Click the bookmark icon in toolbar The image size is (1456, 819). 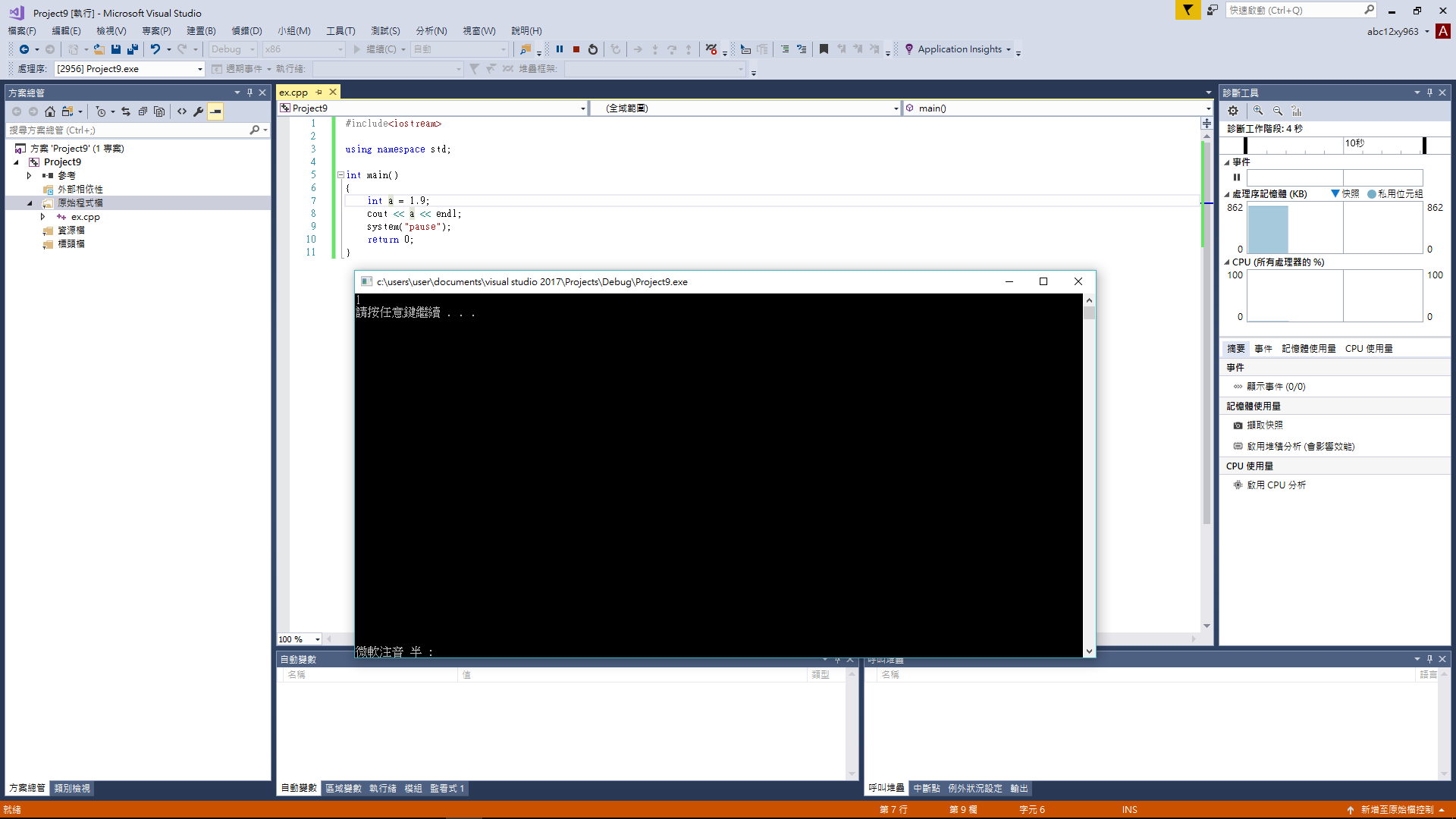824,49
